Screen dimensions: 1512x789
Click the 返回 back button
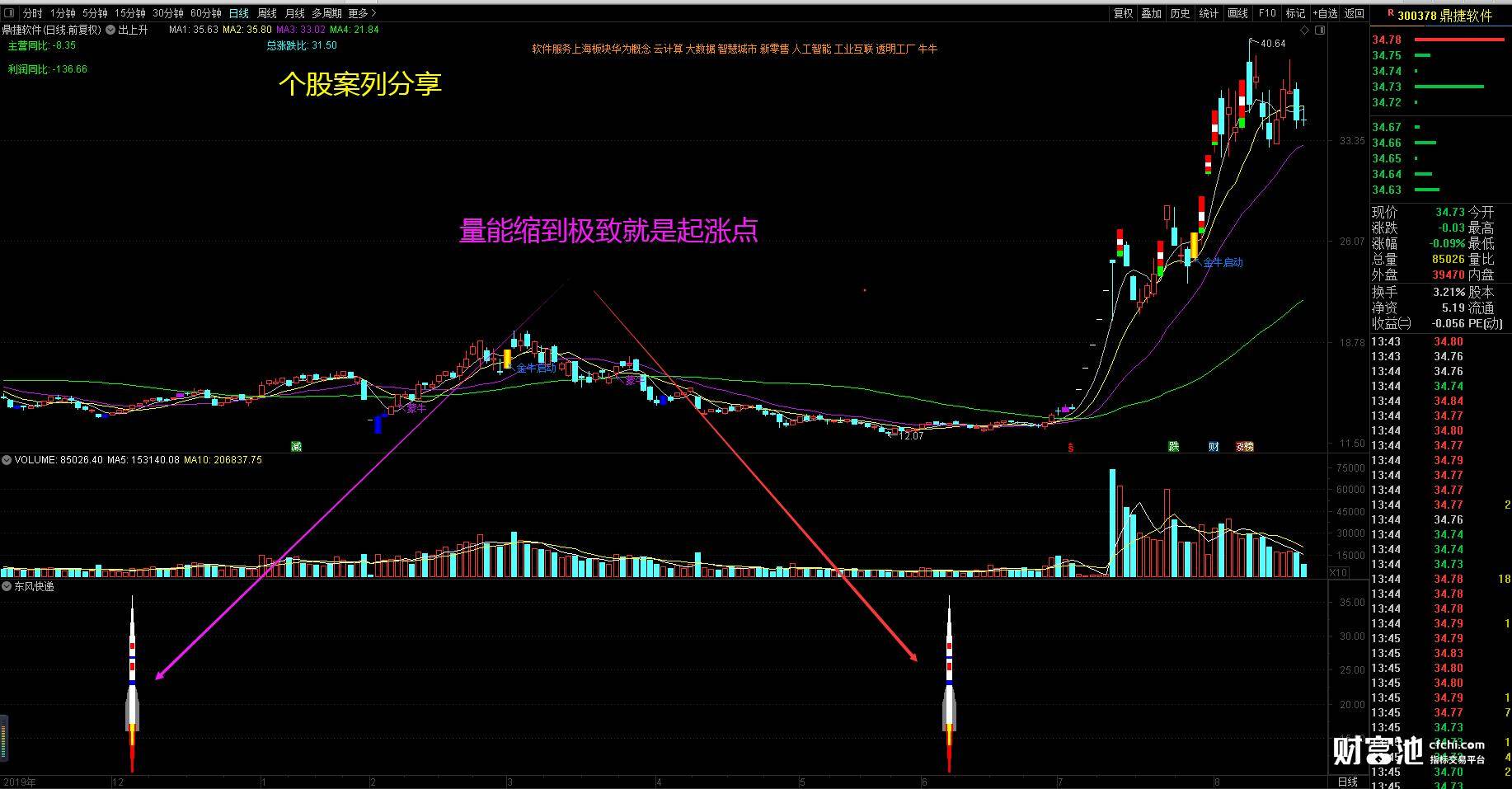(x=1355, y=13)
